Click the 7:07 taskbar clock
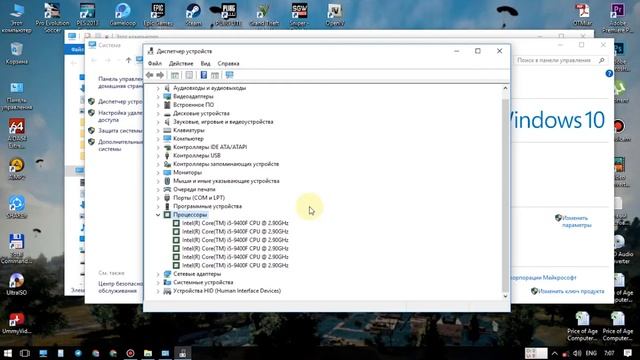The image size is (640, 360). (x=609, y=353)
